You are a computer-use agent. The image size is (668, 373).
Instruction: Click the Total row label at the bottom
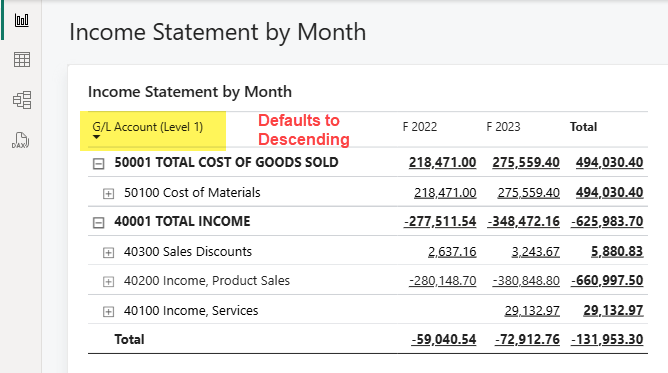tap(129, 339)
